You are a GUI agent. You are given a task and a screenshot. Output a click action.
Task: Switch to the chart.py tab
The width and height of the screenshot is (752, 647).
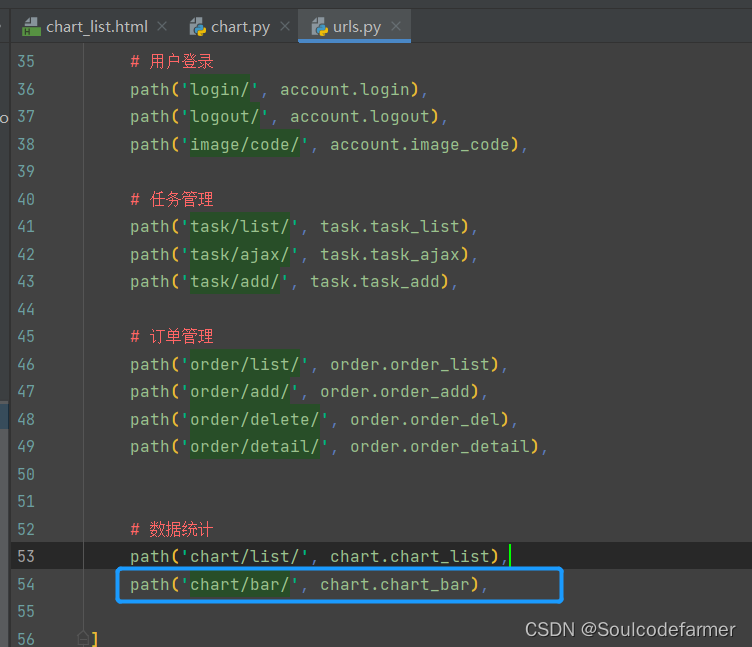point(240,26)
